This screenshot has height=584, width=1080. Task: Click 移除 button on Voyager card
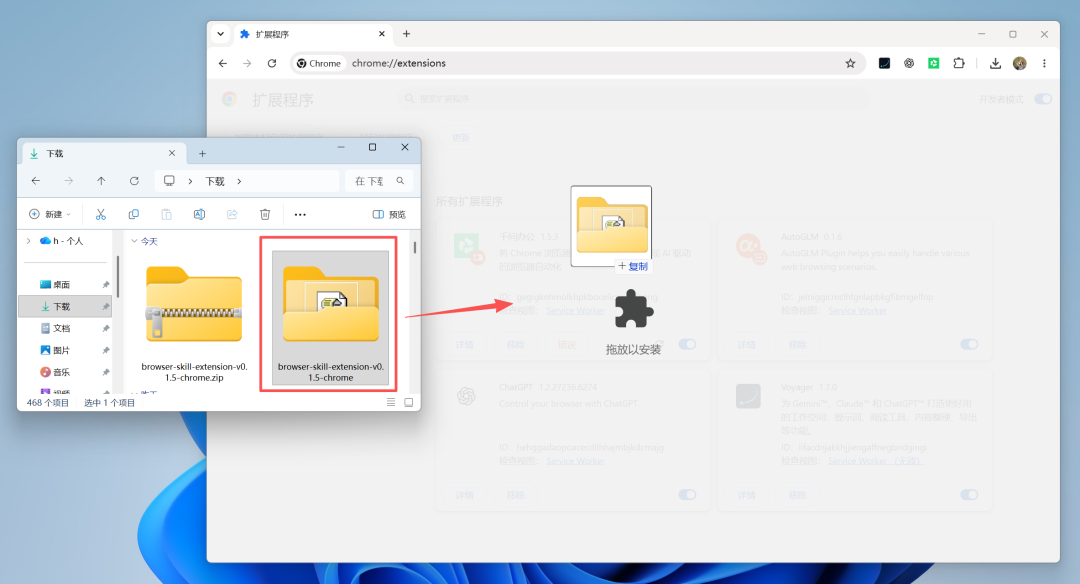(x=798, y=494)
